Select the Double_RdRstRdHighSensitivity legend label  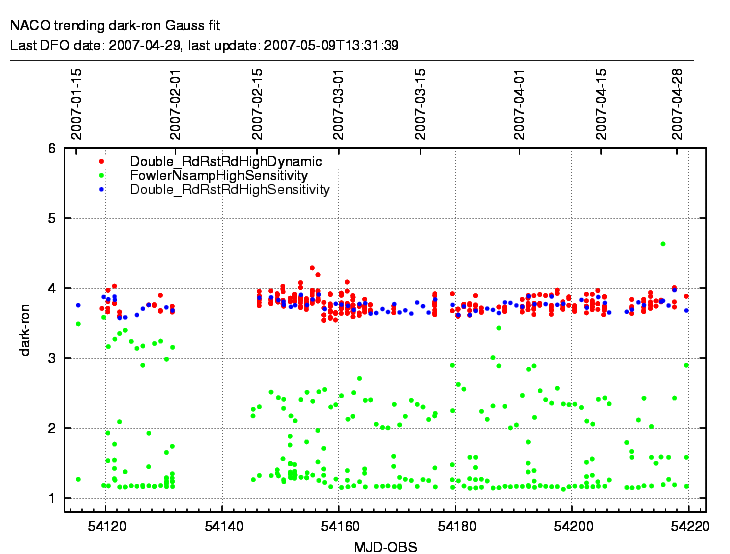[229, 188]
